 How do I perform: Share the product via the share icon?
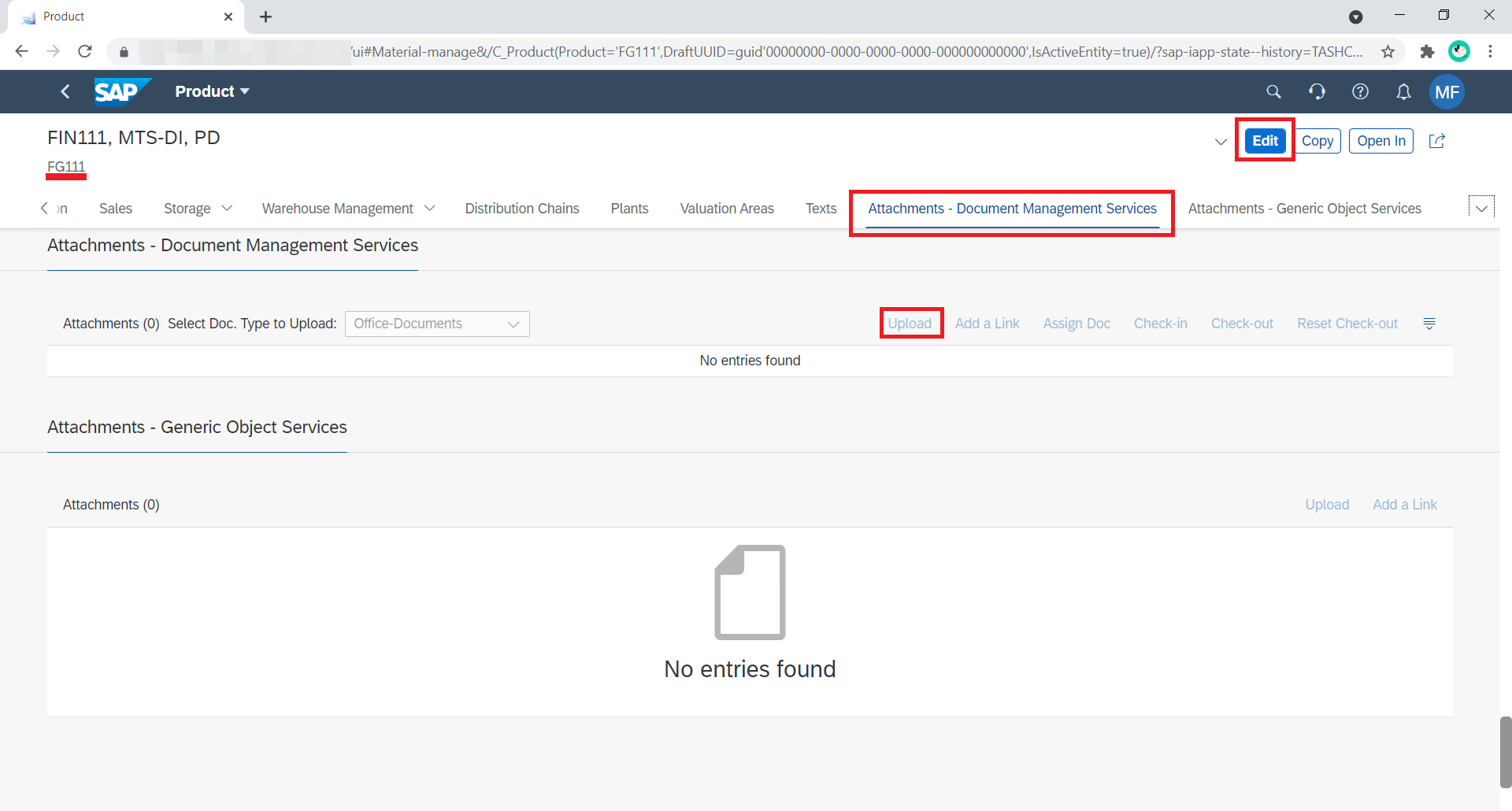(x=1437, y=141)
